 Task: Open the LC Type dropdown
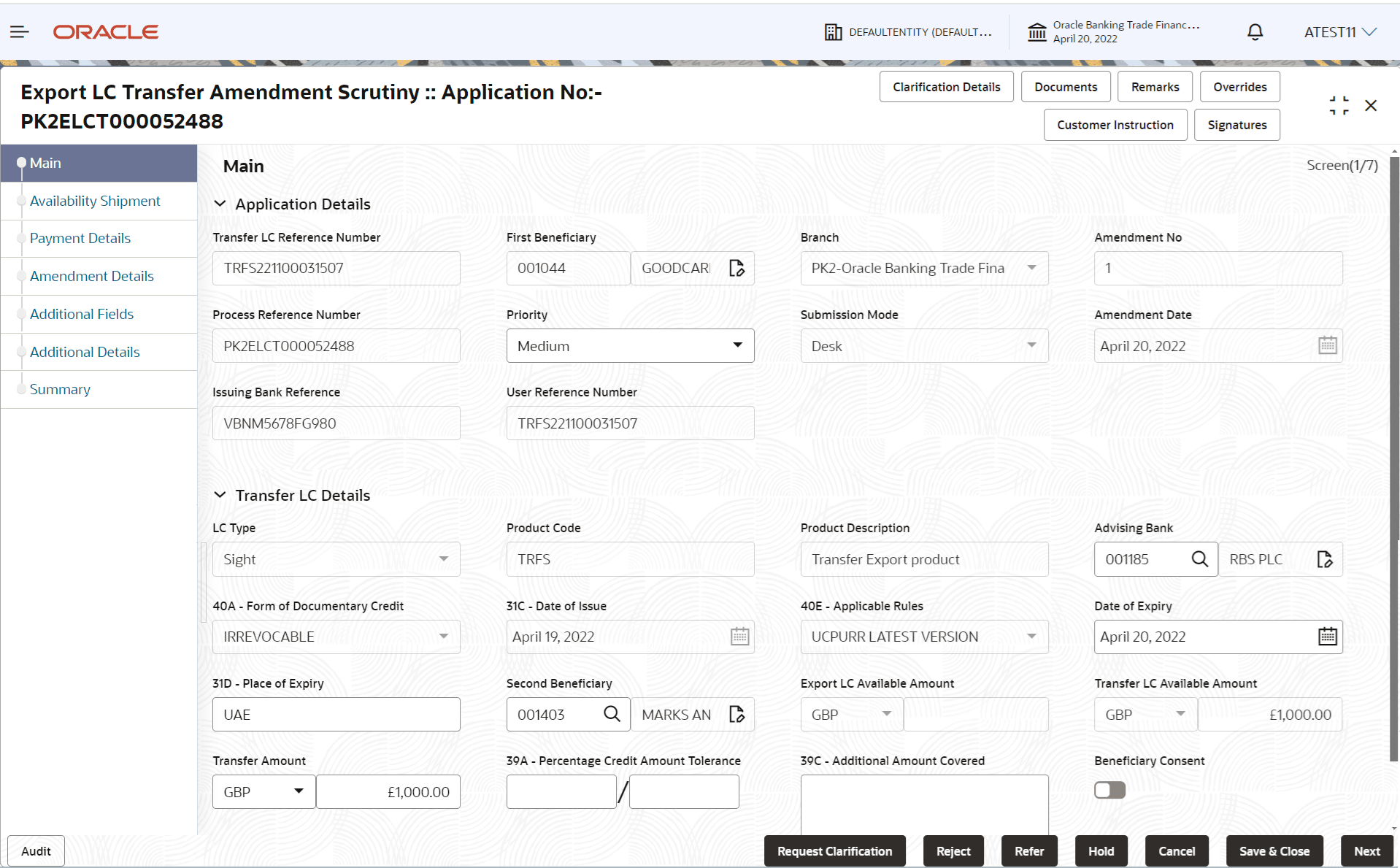[443, 558]
